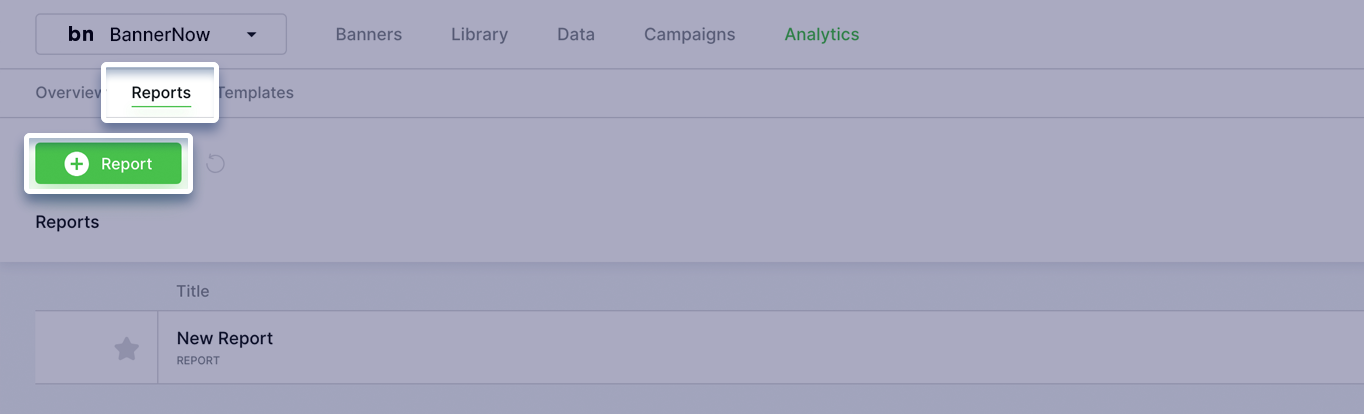This screenshot has height=414, width=1364.
Task: Select the highlighted Reports tab
Action: pyautogui.click(x=161, y=93)
